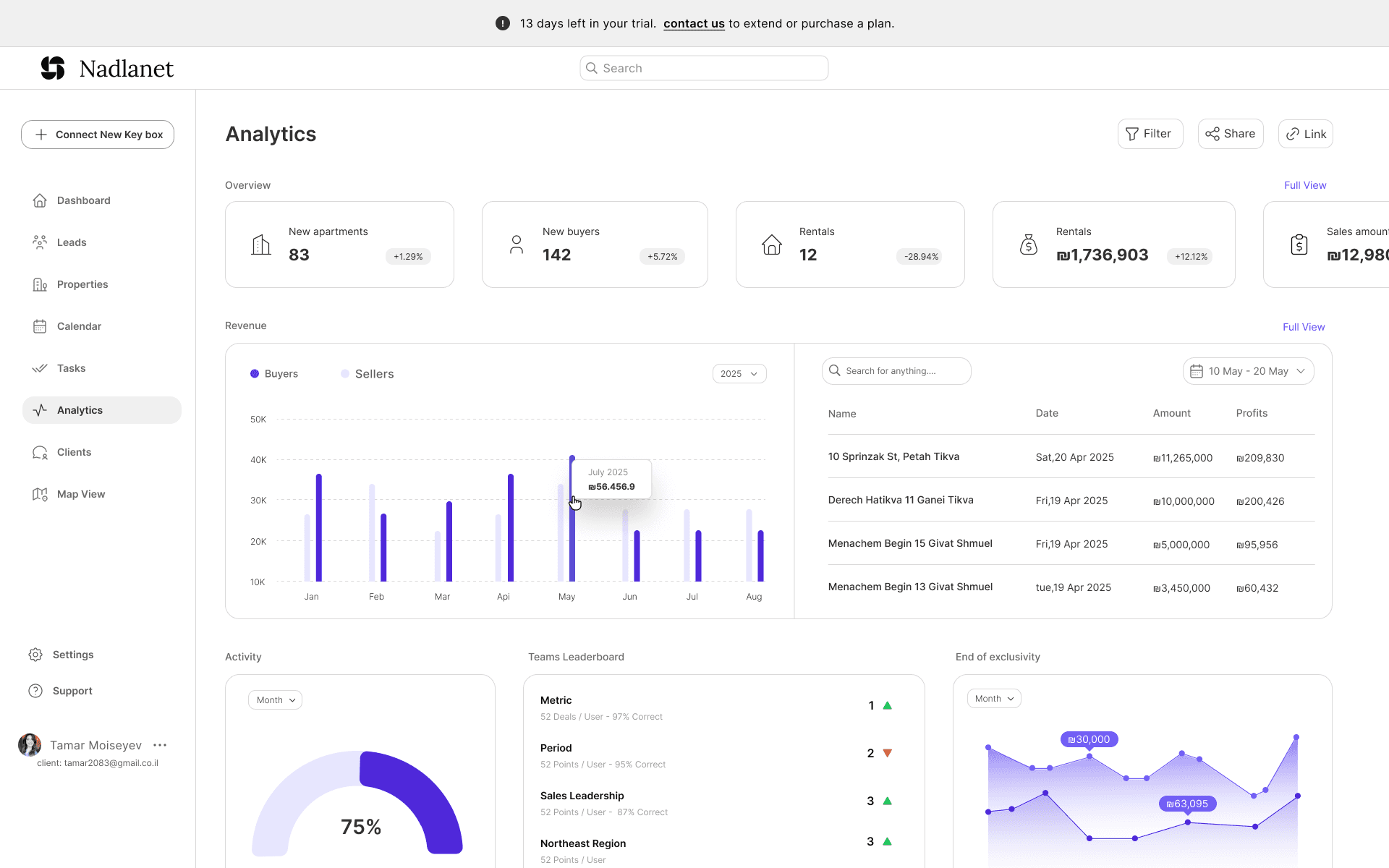Click the trial warning info icon

[503, 23]
